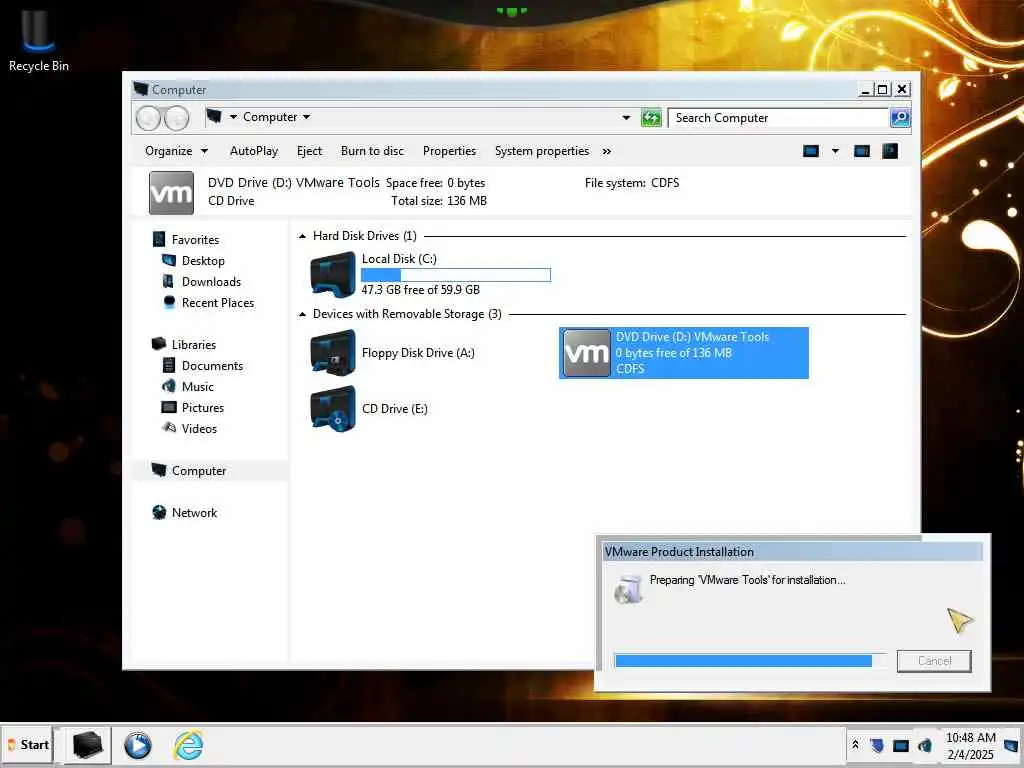Toggle the preview pane icon
This screenshot has width=1024, height=768.
click(862, 151)
